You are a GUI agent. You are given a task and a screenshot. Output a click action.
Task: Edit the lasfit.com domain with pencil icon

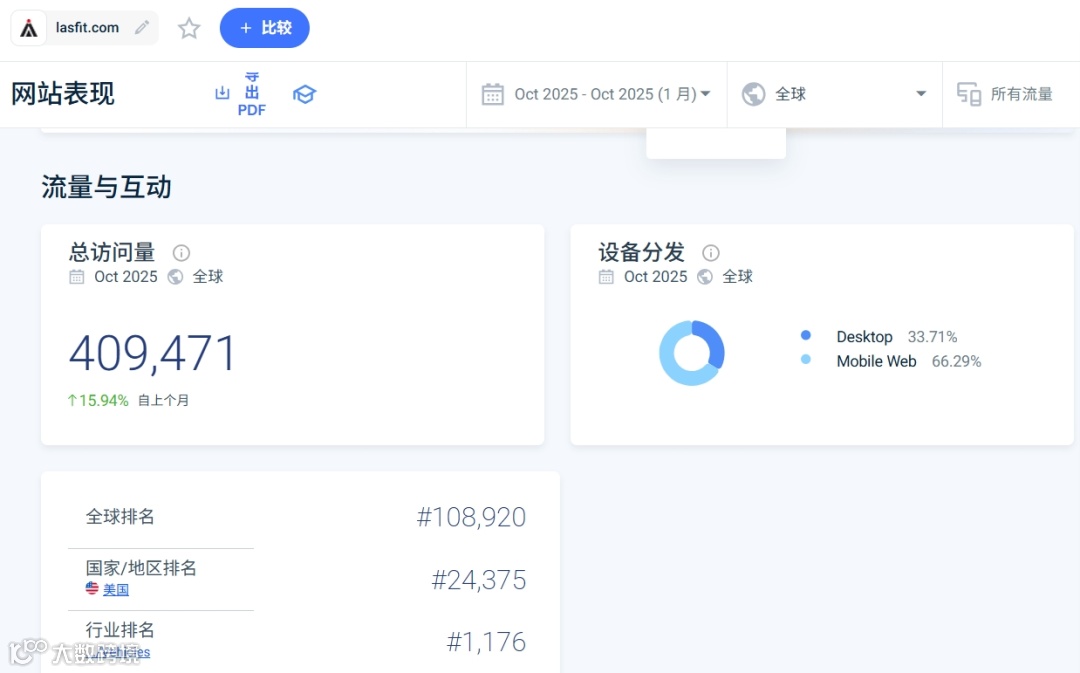click(x=142, y=28)
